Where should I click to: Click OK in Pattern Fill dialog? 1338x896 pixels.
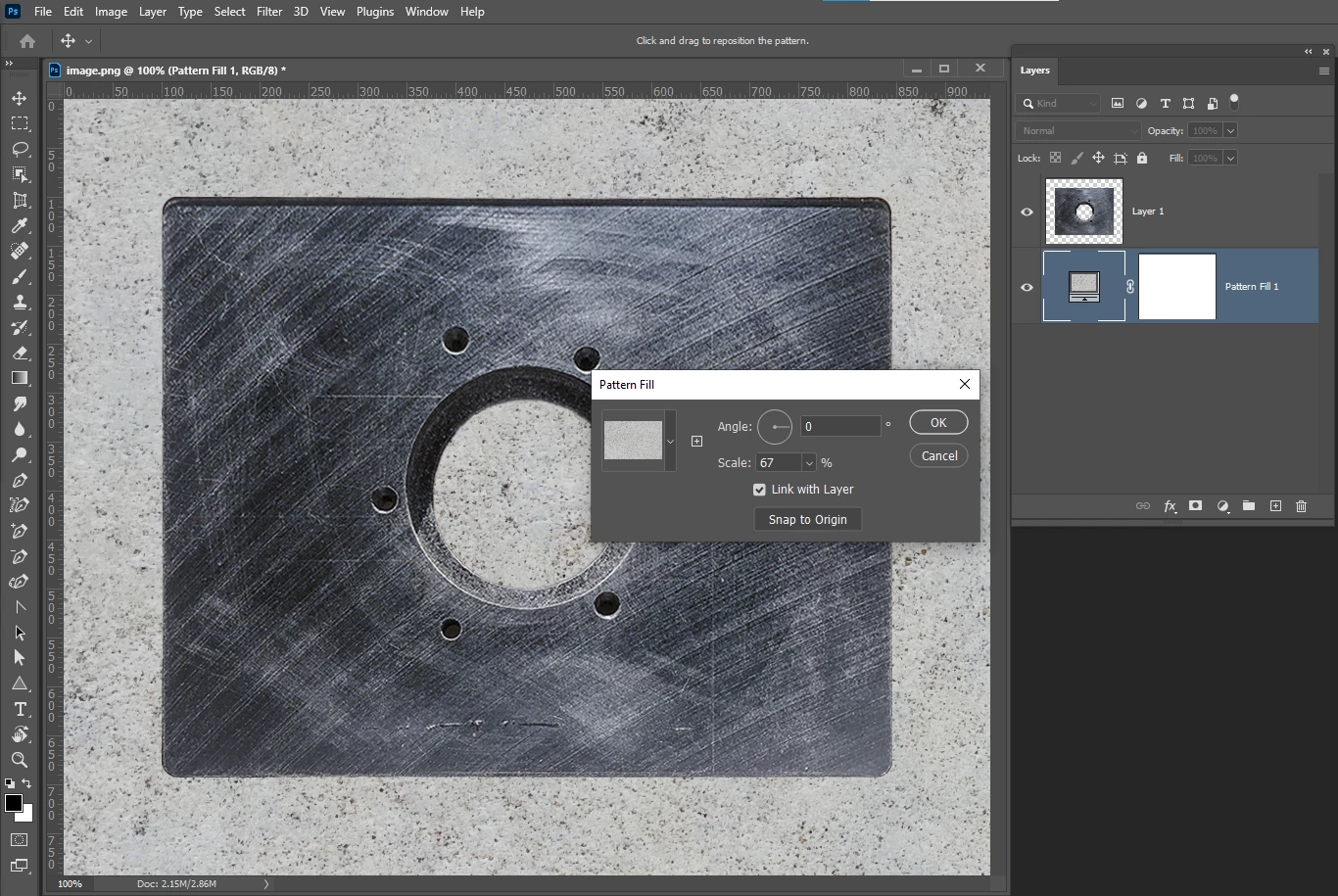937,422
